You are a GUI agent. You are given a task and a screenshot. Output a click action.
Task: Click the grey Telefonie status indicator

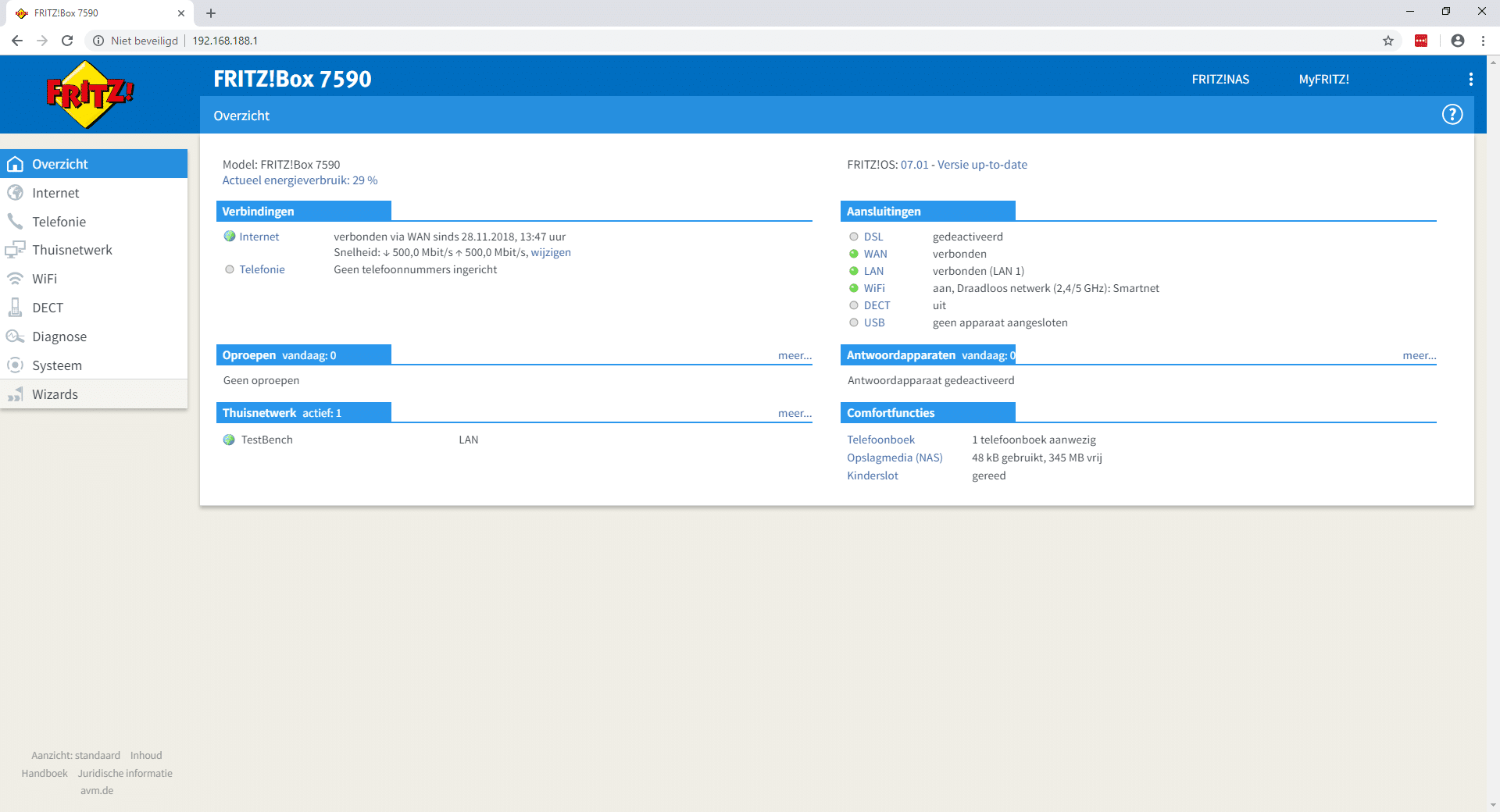coord(230,269)
